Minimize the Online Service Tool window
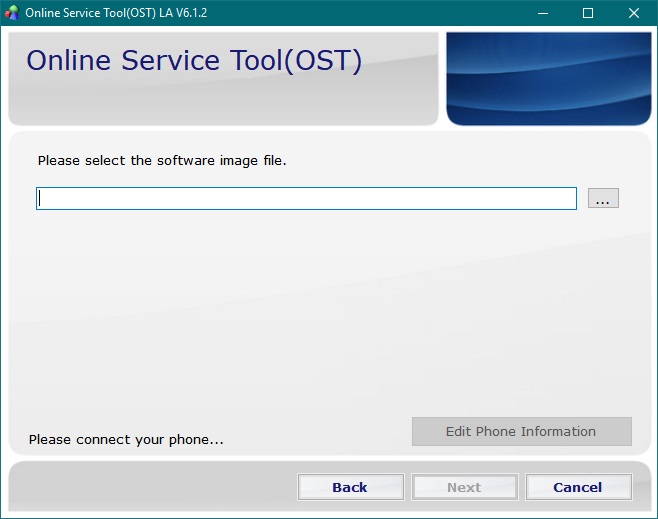Screen dimensions: 658x519 (543, 13)
